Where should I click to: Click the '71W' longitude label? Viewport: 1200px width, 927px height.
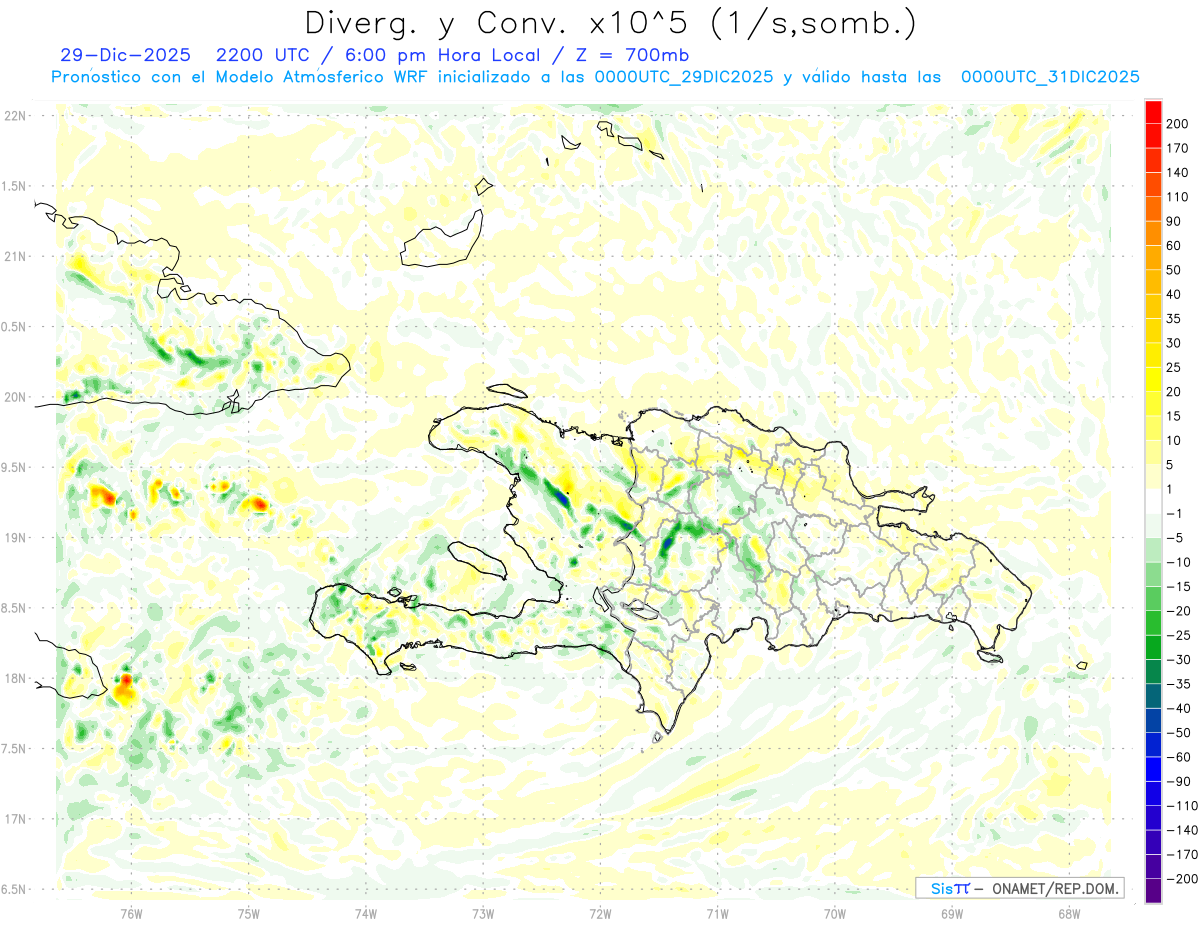(x=717, y=913)
